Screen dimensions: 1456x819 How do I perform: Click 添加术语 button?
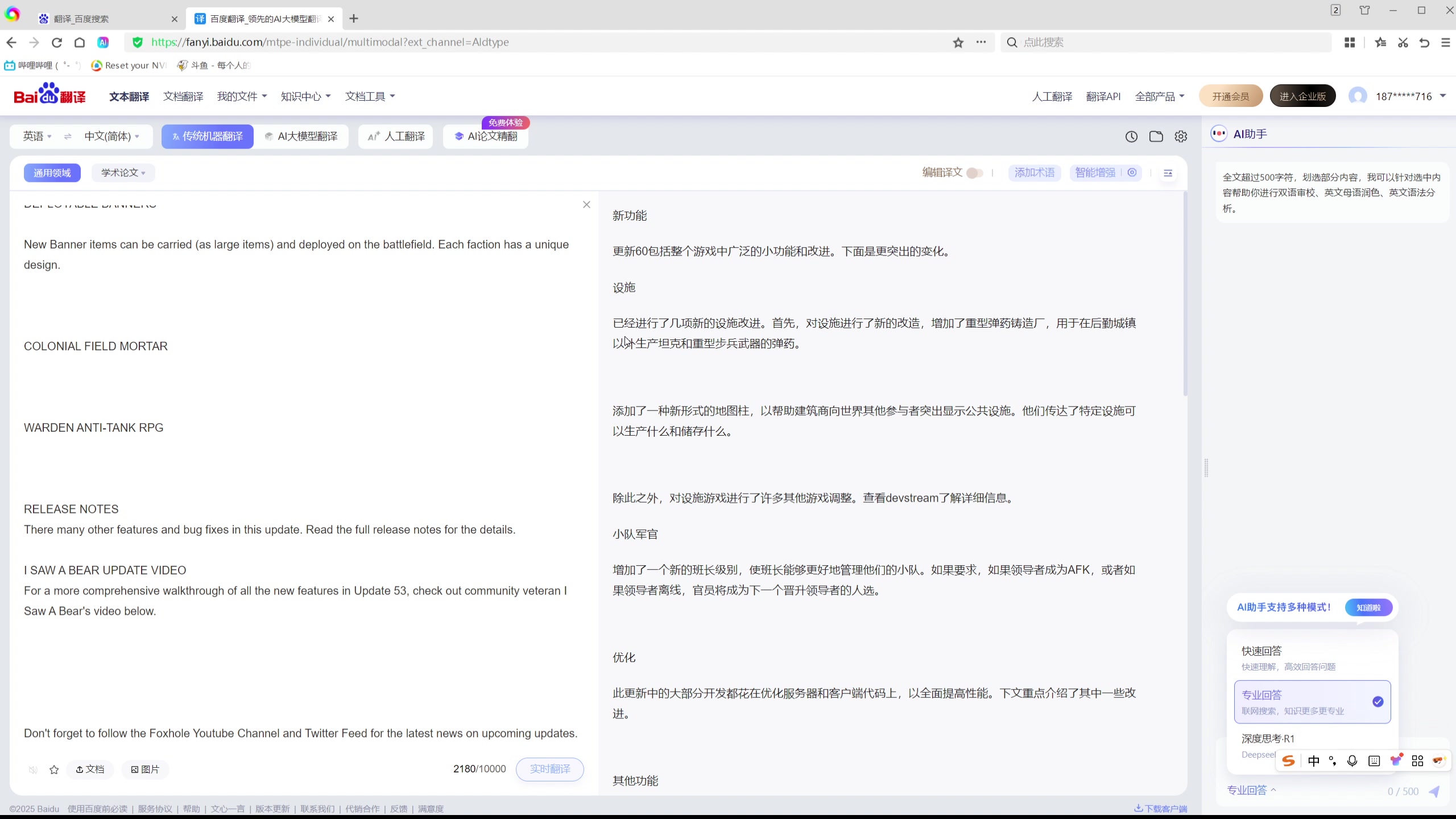[x=1035, y=173]
